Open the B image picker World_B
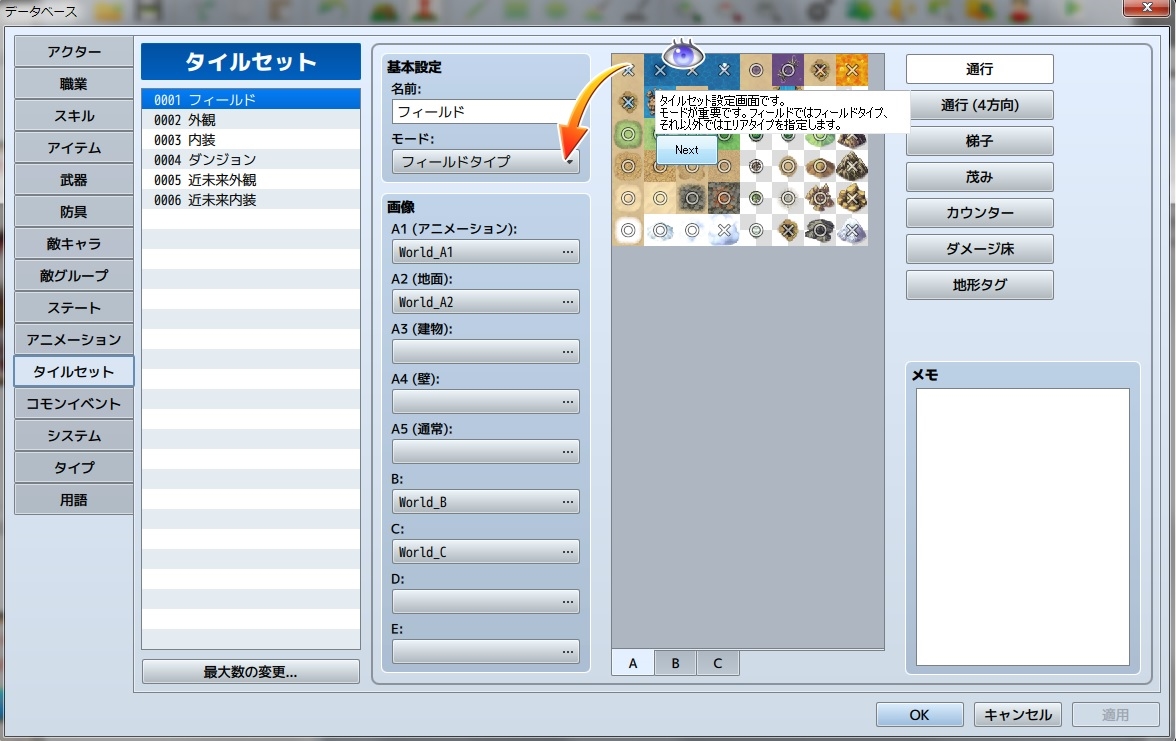The width and height of the screenshot is (1176, 741). coord(485,502)
